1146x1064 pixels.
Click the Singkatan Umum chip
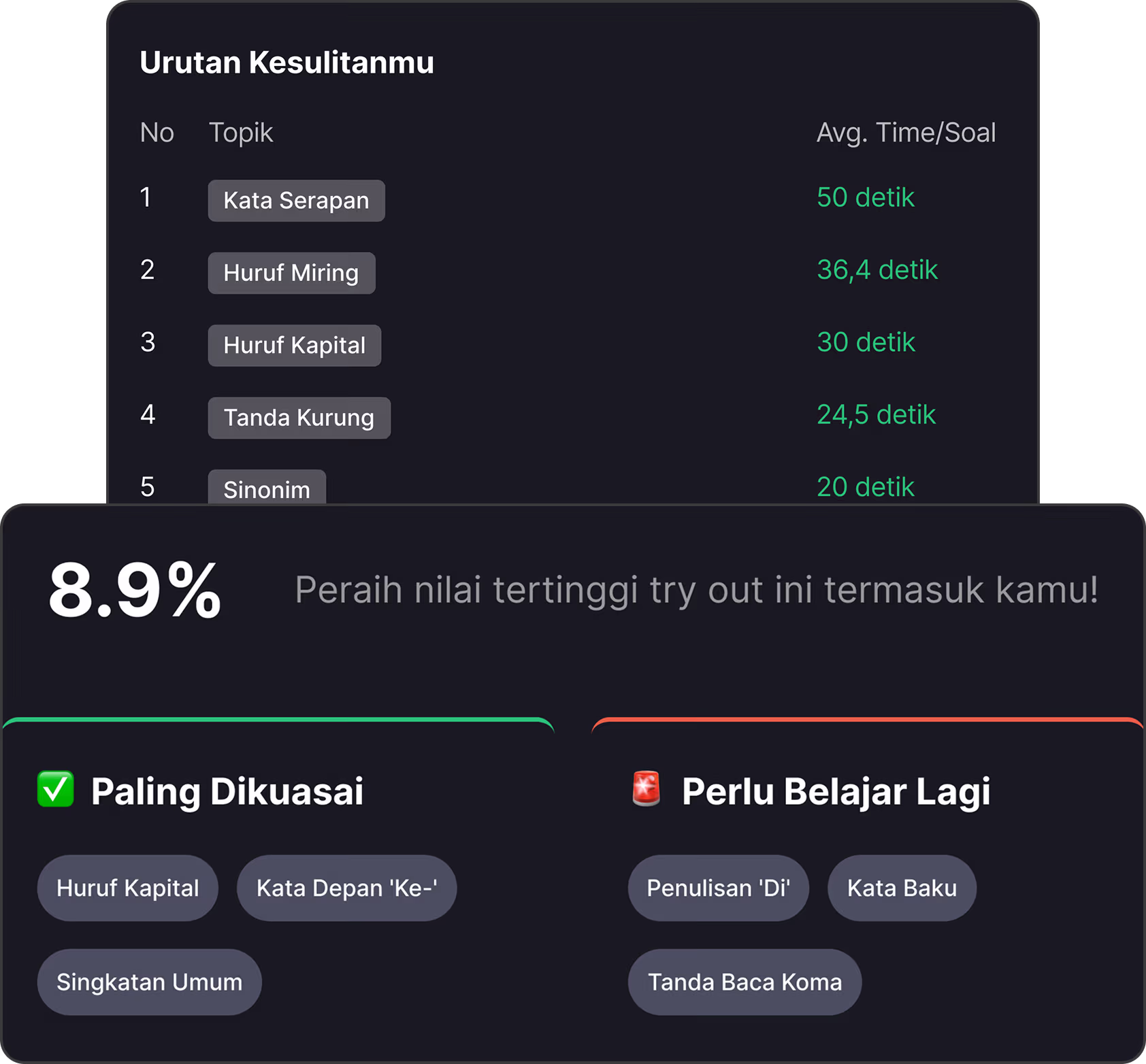[149, 982]
